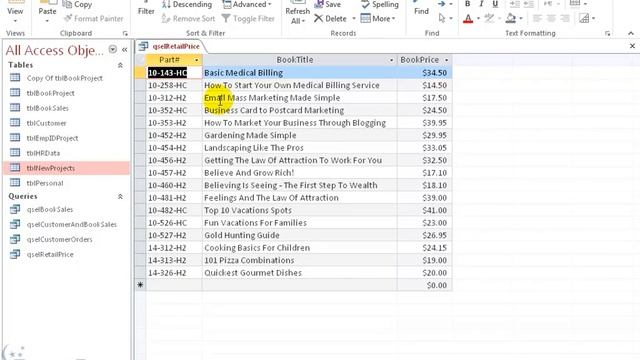
Task: Open the BookTitle column filter dropdown
Action: pyautogui.click(x=391, y=60)
